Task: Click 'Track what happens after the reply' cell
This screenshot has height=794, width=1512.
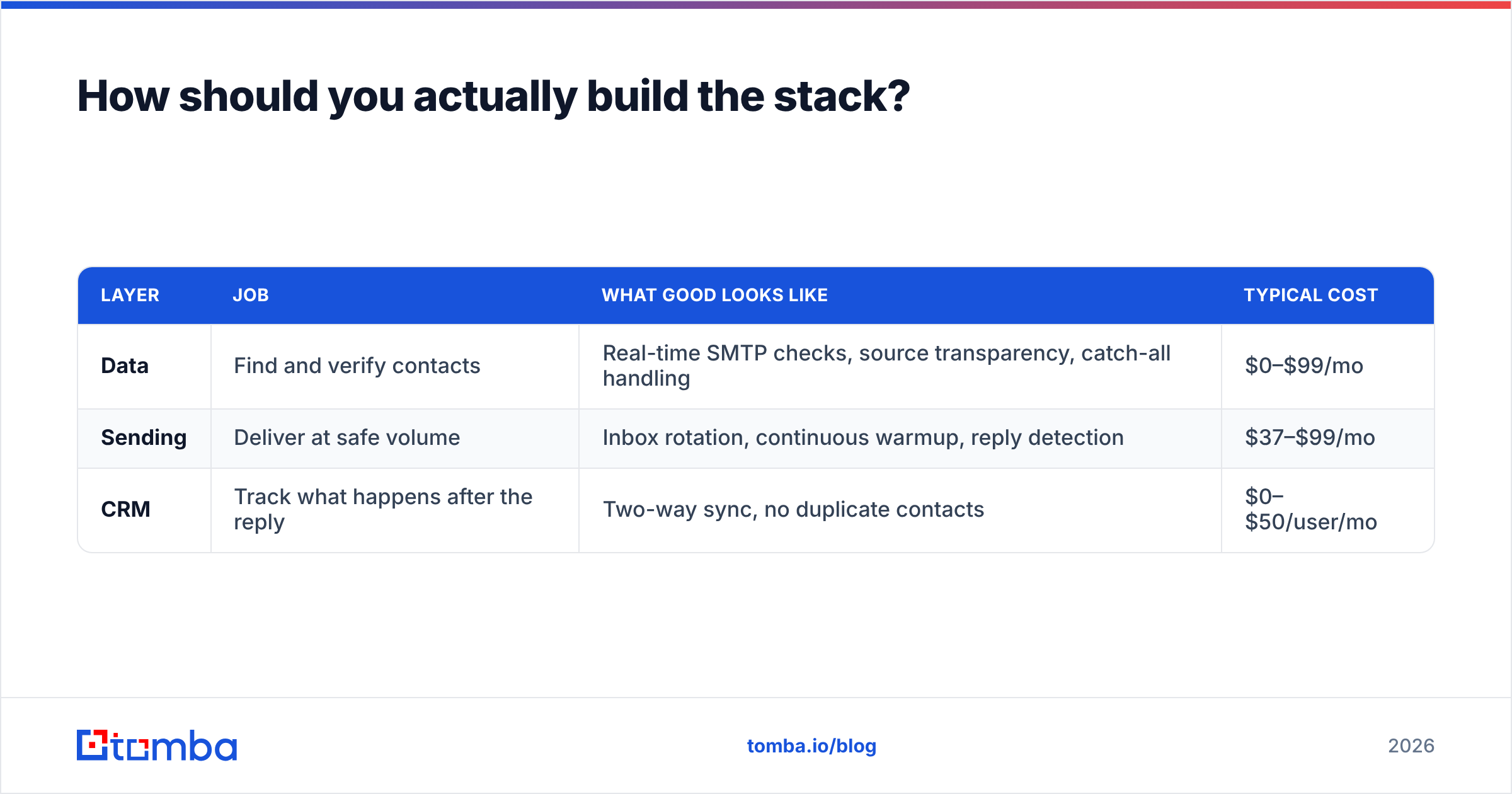Action: pos(395,510)
